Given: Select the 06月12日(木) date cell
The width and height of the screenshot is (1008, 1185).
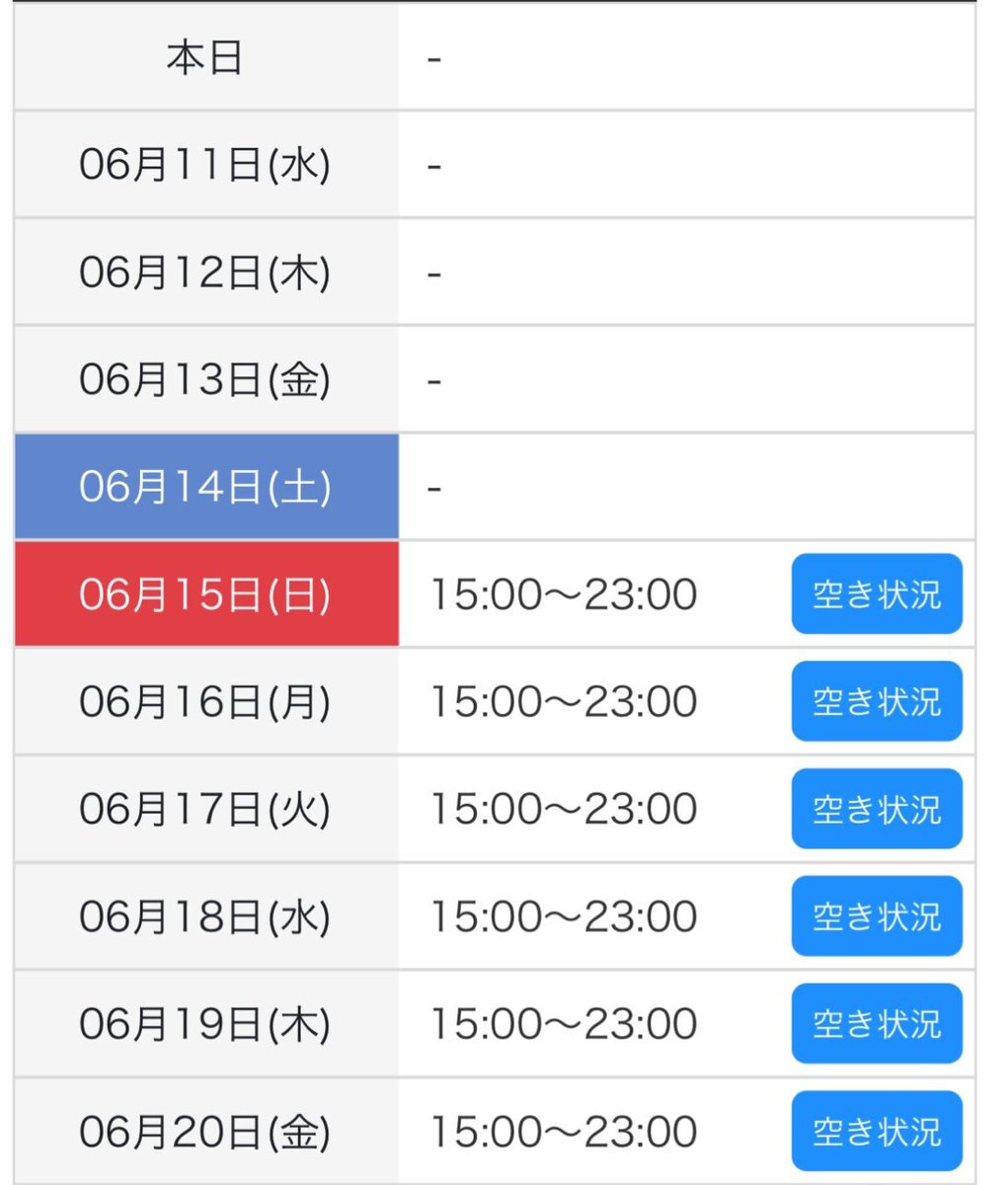Looking at the screenshot, I should [206, 272].
